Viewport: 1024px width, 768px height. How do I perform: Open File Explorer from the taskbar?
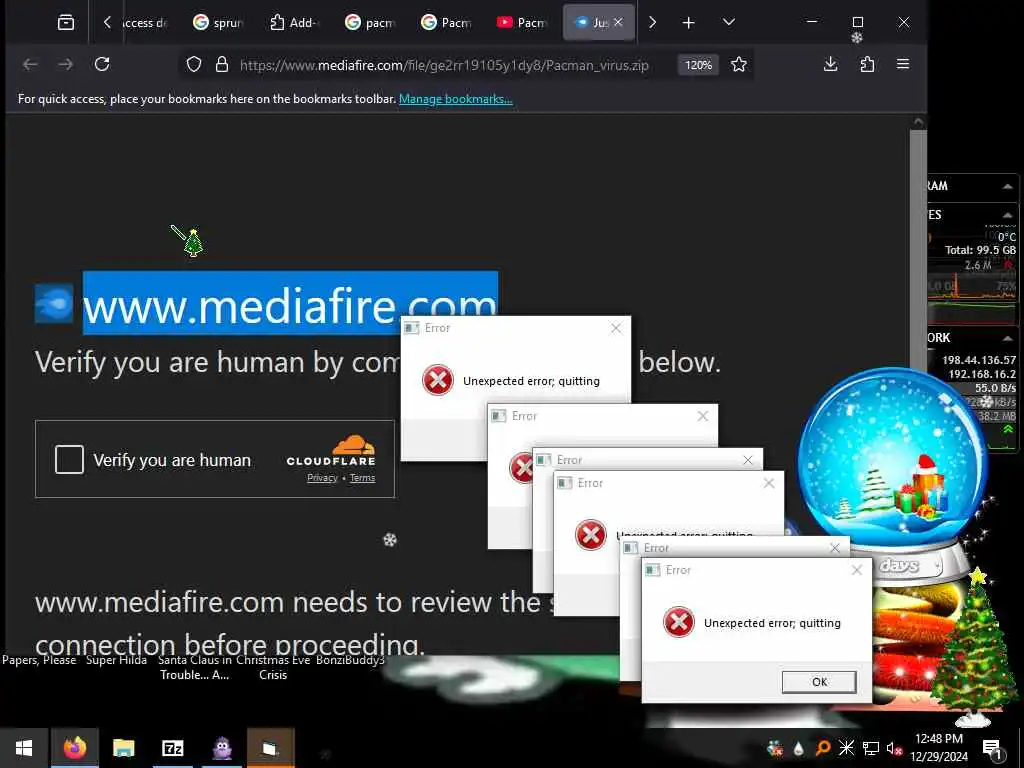point(123,748)
